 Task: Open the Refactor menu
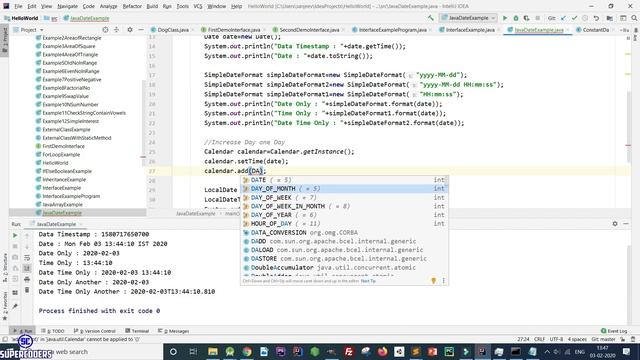pyautogui.click(x=132, y=6)
